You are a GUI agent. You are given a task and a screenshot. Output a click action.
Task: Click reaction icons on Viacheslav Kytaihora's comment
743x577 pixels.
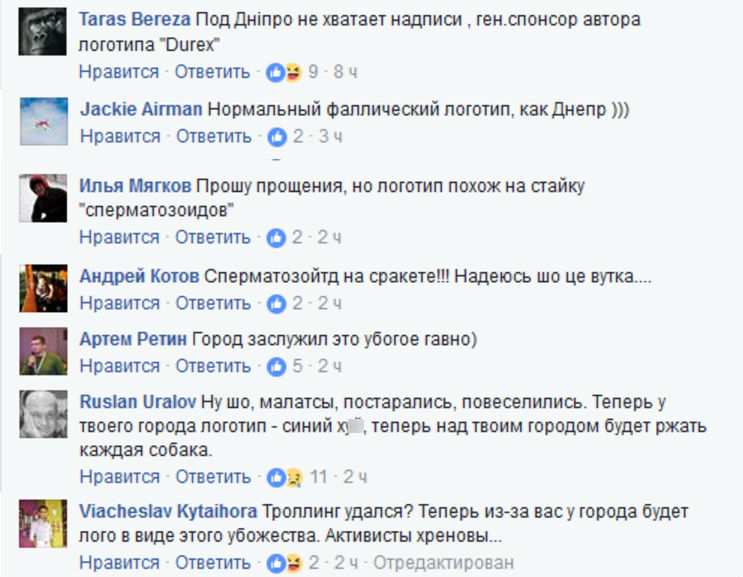click(283, 563)
